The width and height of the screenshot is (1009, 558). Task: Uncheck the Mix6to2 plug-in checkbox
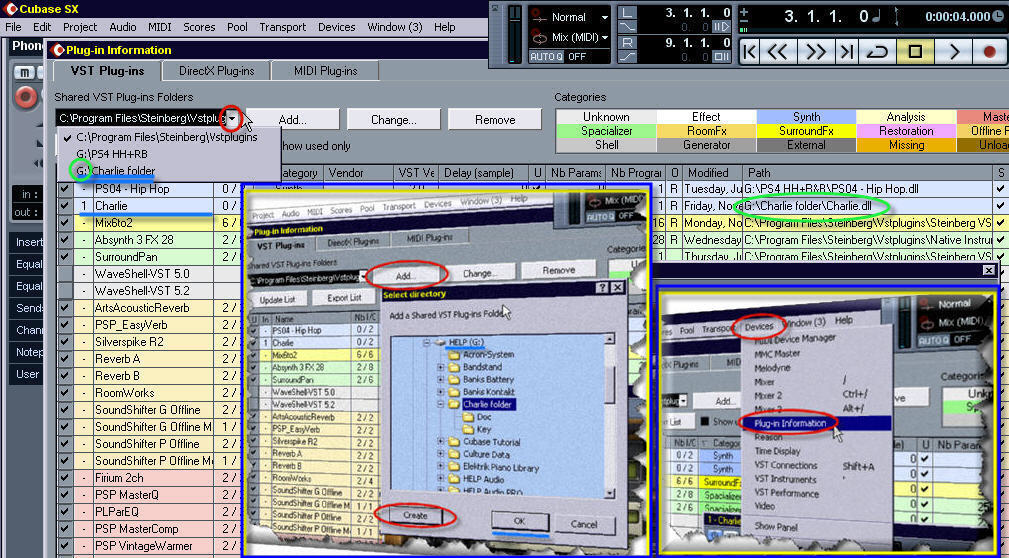(64, 223)
